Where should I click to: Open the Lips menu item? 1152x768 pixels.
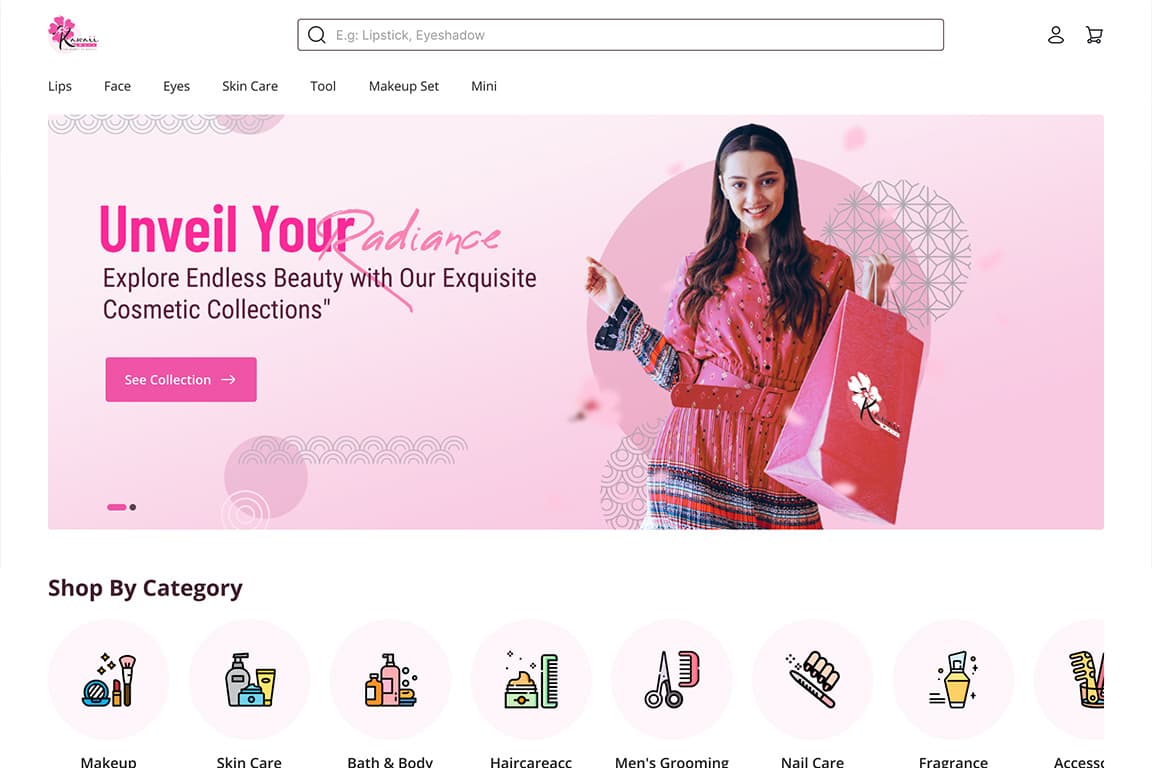(60, 86)
